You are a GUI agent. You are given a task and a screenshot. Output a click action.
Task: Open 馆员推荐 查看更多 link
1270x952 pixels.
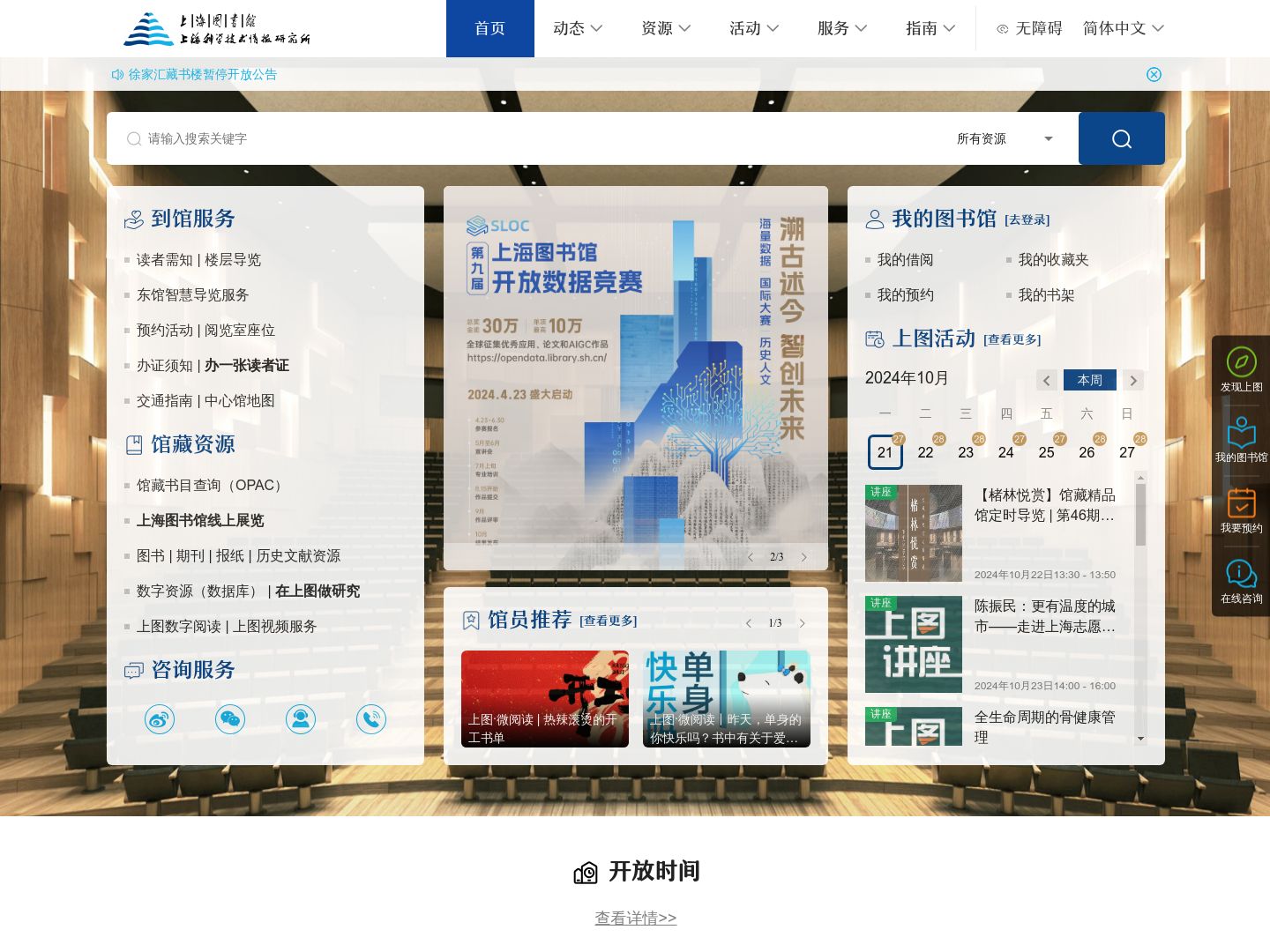pyautogui.click(x=609, y=621)
